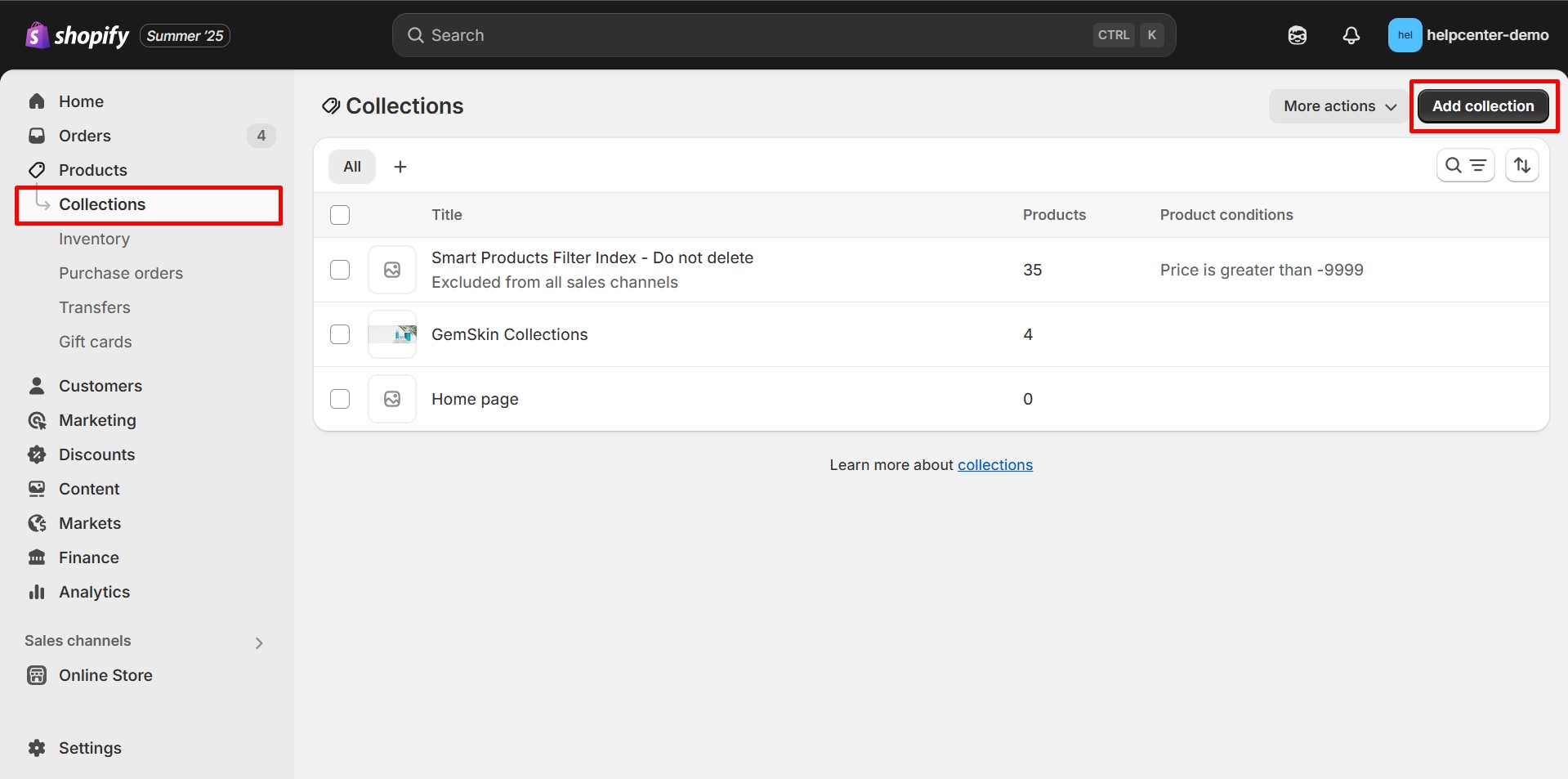Check the Home page collection checkbox

[x=340, y=399]
